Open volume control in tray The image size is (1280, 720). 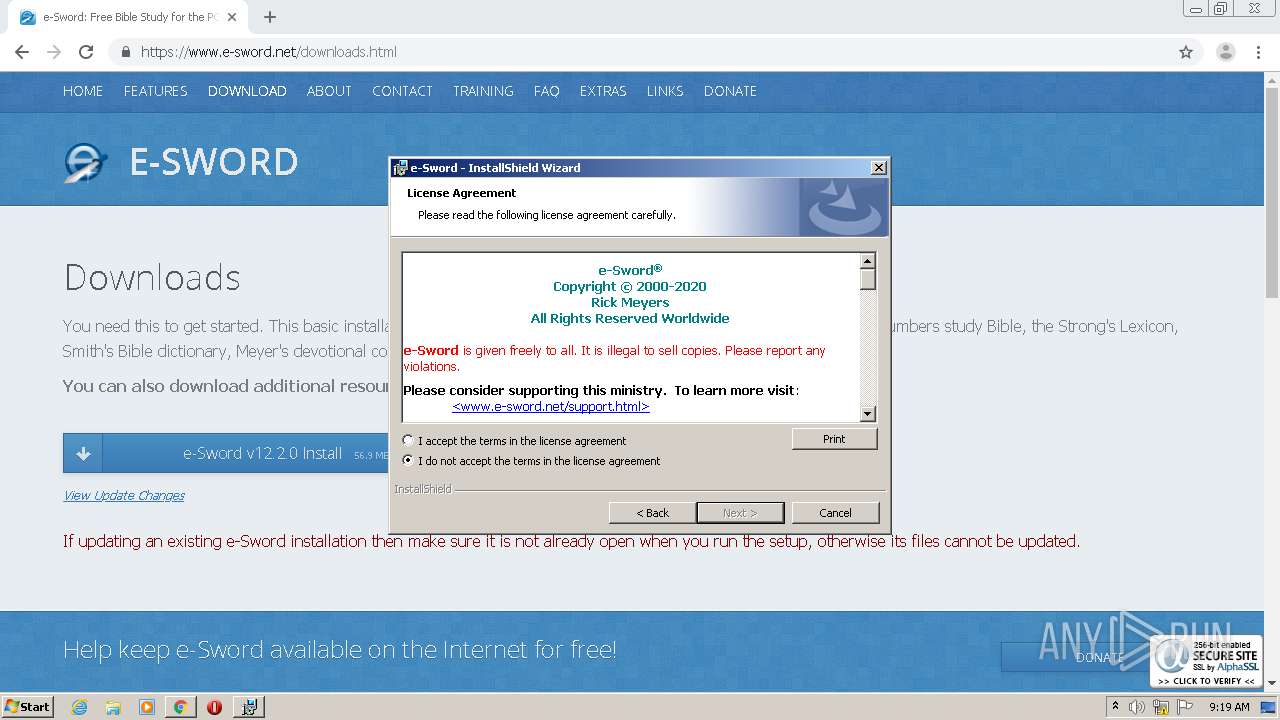pyautogui.click(x=1137, y=707)
